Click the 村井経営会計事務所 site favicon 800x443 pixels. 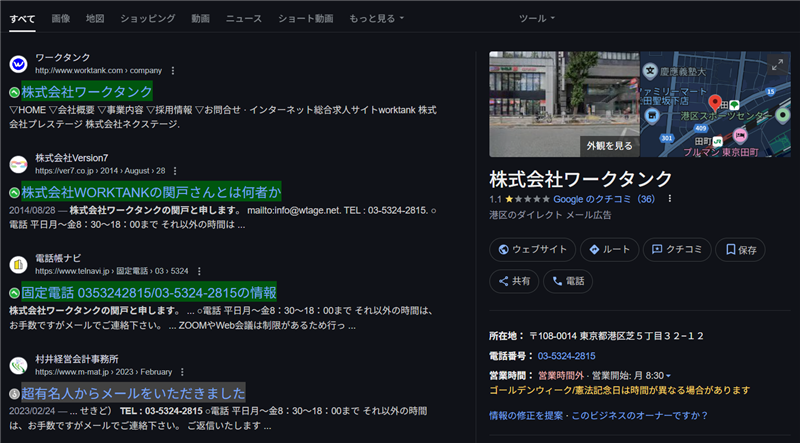[18, 365]
